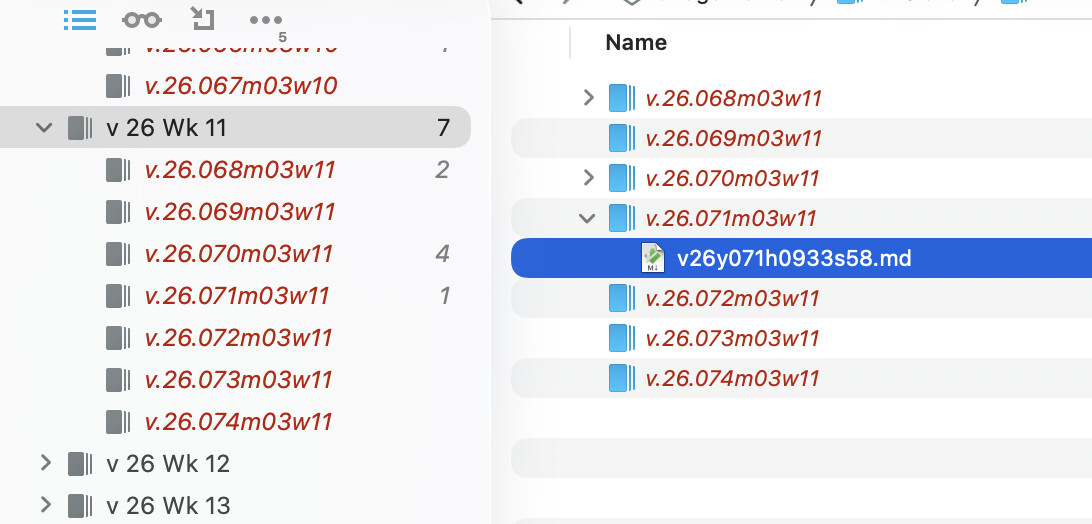The height and width of the screenshot is (524, 1092).
Task: Collapse the v 26 Wk 11 group
Action: coord(44,128)
